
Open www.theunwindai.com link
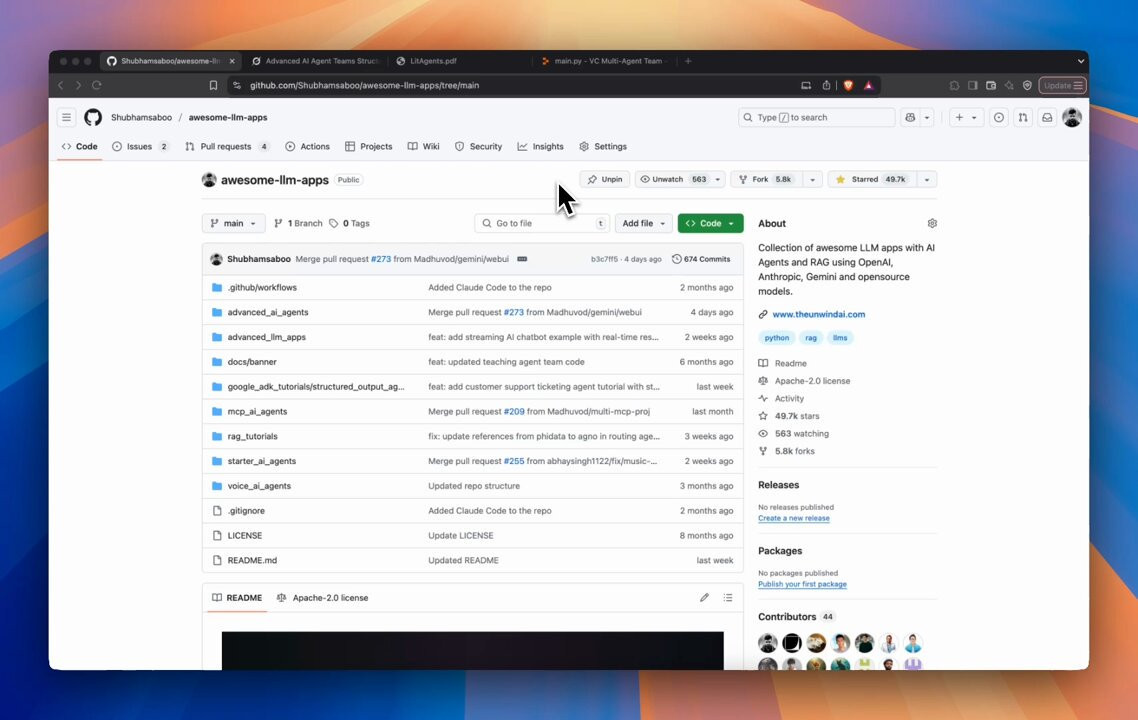[x=819, y=314]
